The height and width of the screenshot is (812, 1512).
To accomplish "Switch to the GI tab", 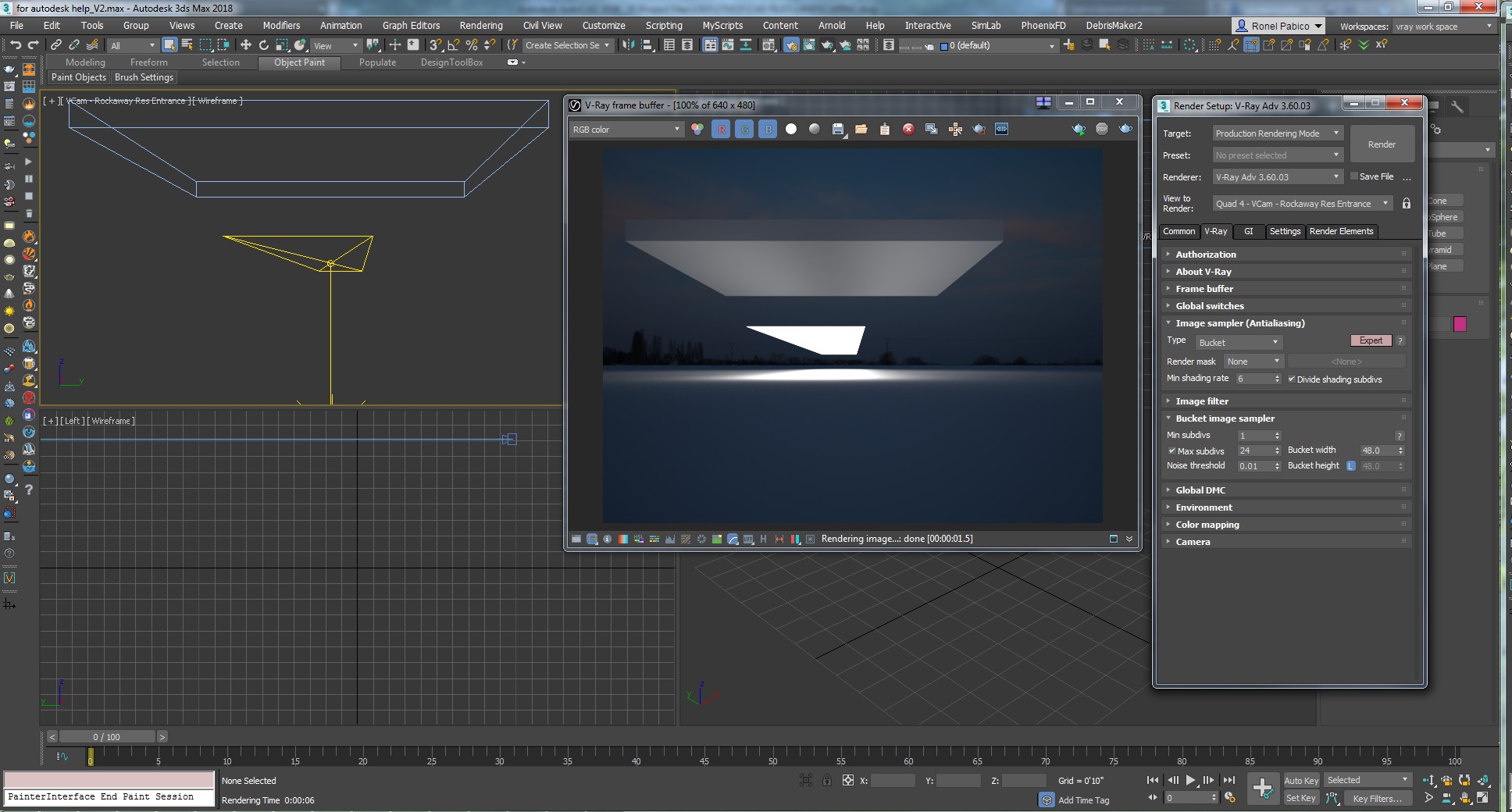I will 1248,231.
